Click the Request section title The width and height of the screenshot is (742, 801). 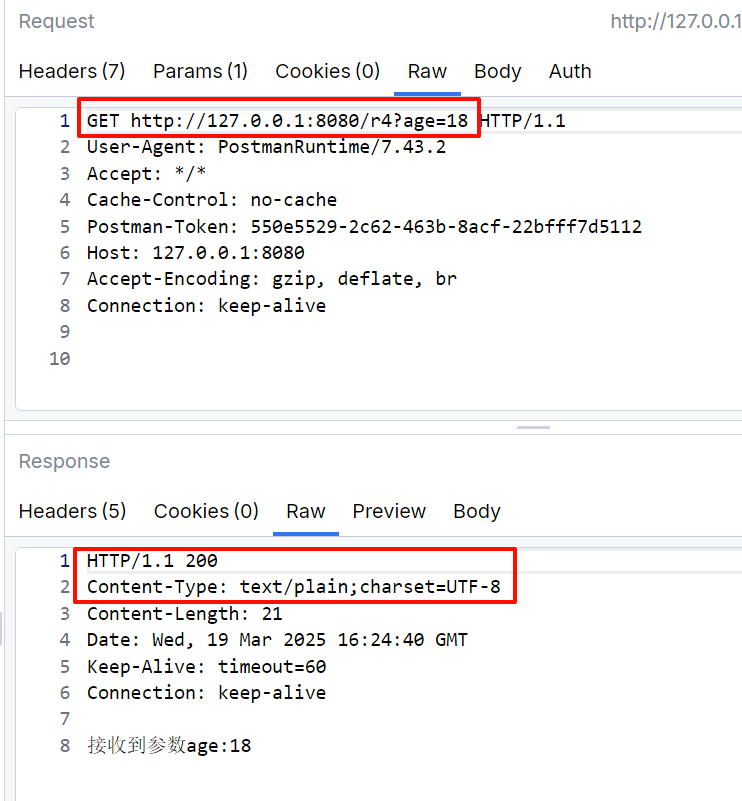(56, 21)
